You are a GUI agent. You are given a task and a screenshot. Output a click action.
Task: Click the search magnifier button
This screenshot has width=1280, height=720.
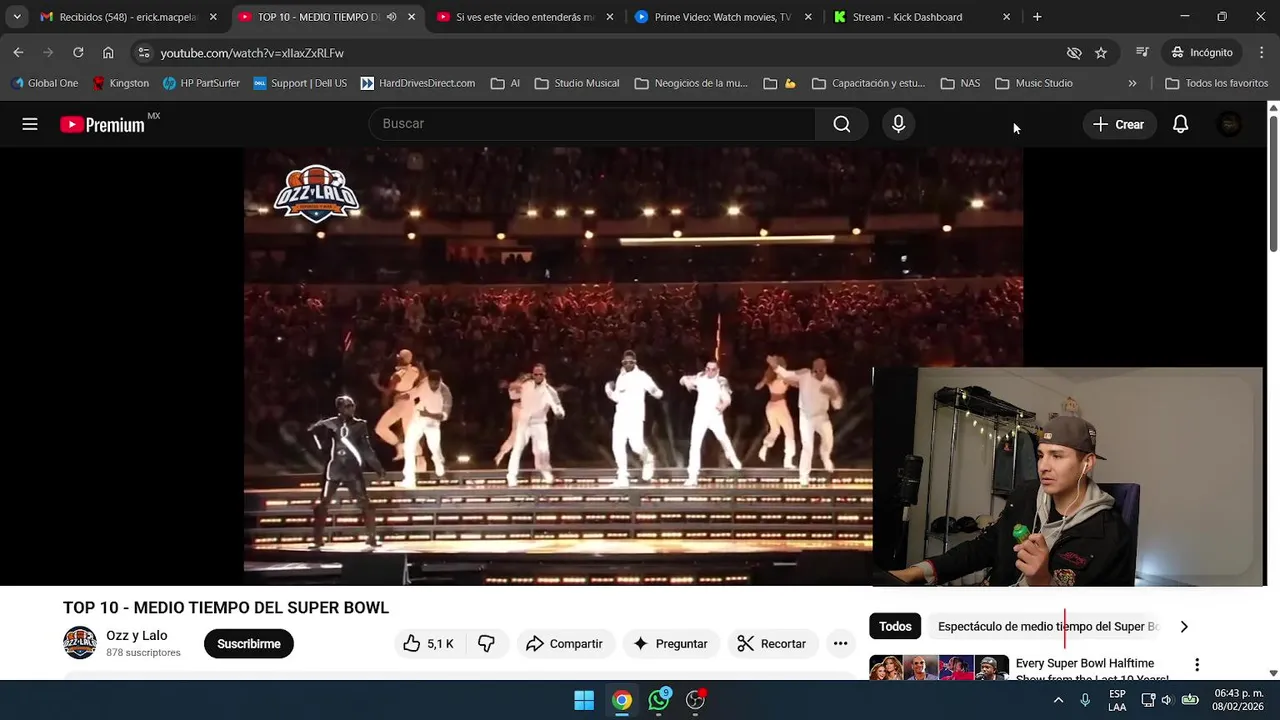(x=842, y=124)
